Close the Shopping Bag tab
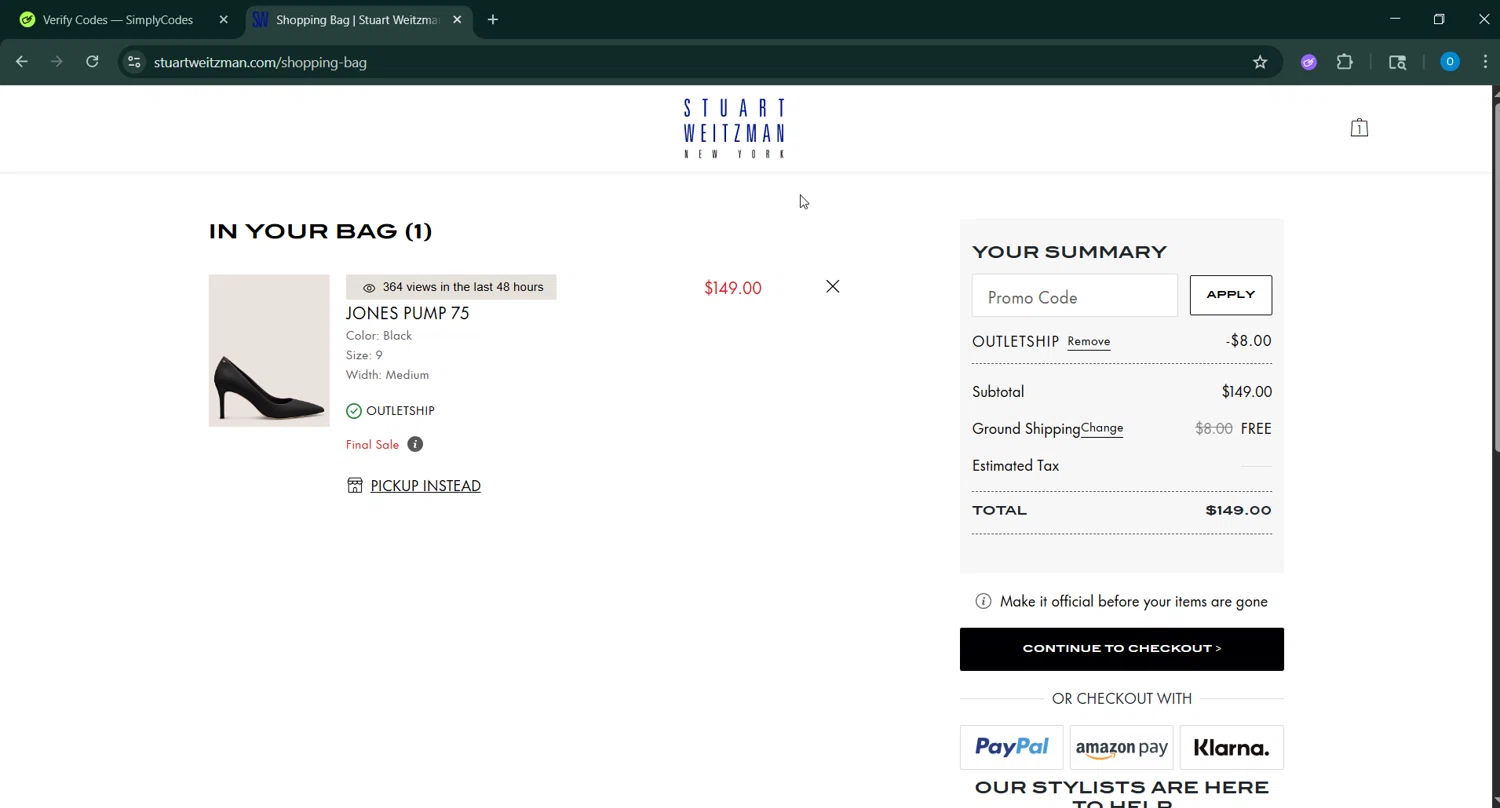The width and height of the screenshot is (1500, 808). (457, 19)
